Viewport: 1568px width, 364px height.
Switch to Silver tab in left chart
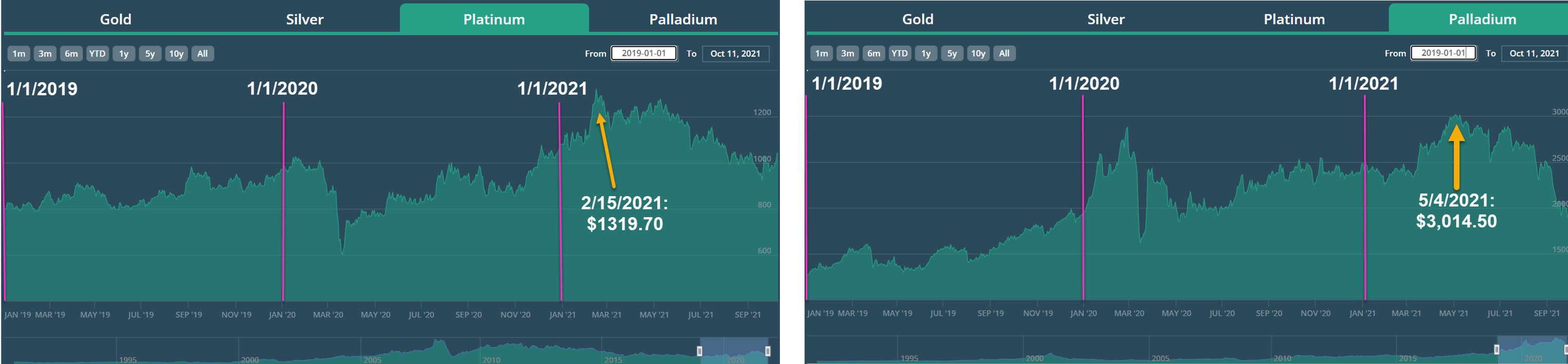pos(305,19)
